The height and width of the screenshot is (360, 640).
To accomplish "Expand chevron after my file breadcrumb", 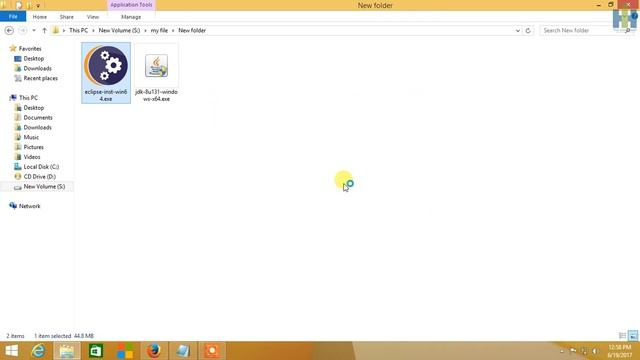I will [x=173, y=31].
